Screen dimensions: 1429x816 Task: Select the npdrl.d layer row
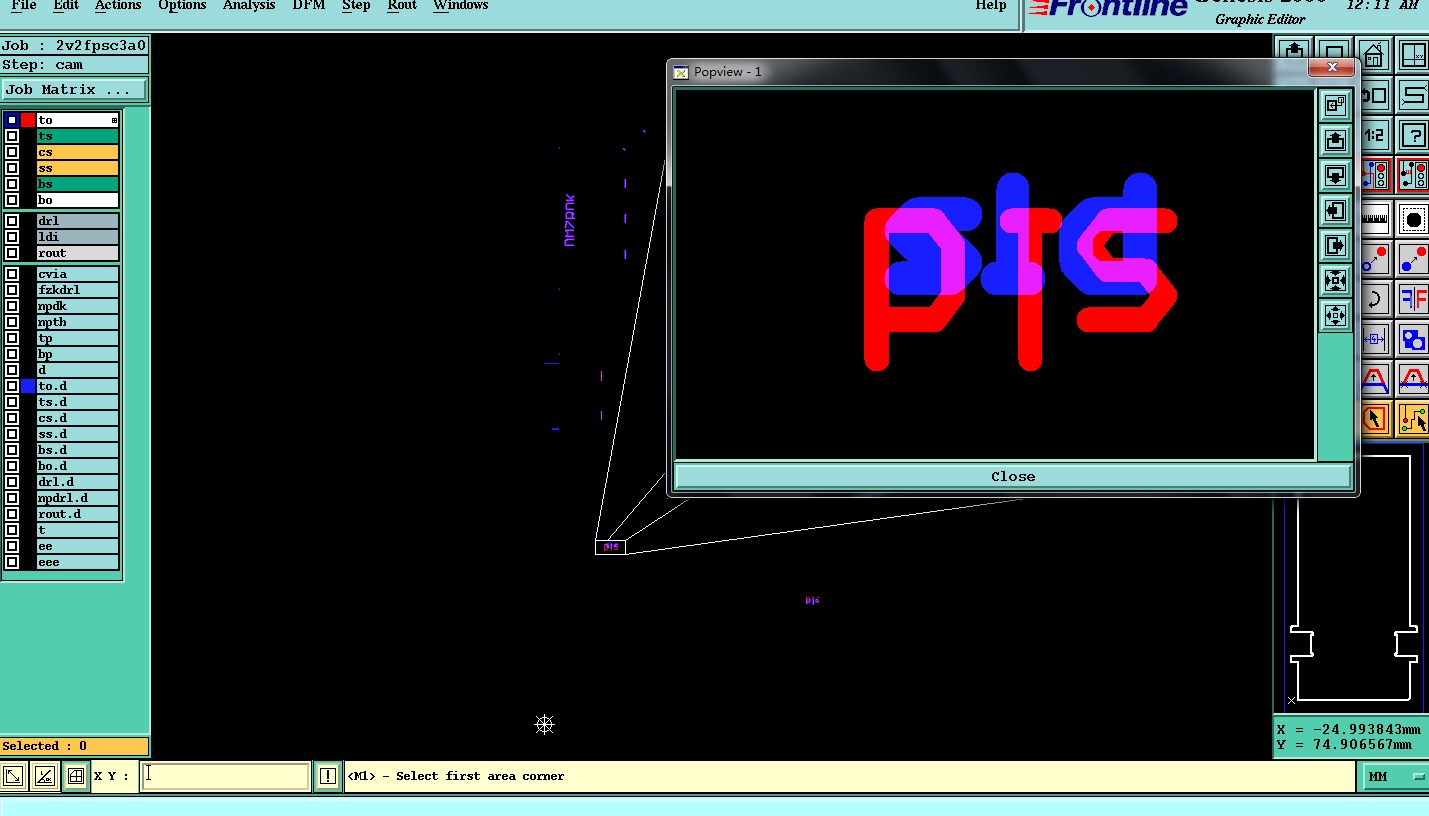point(78,498)
